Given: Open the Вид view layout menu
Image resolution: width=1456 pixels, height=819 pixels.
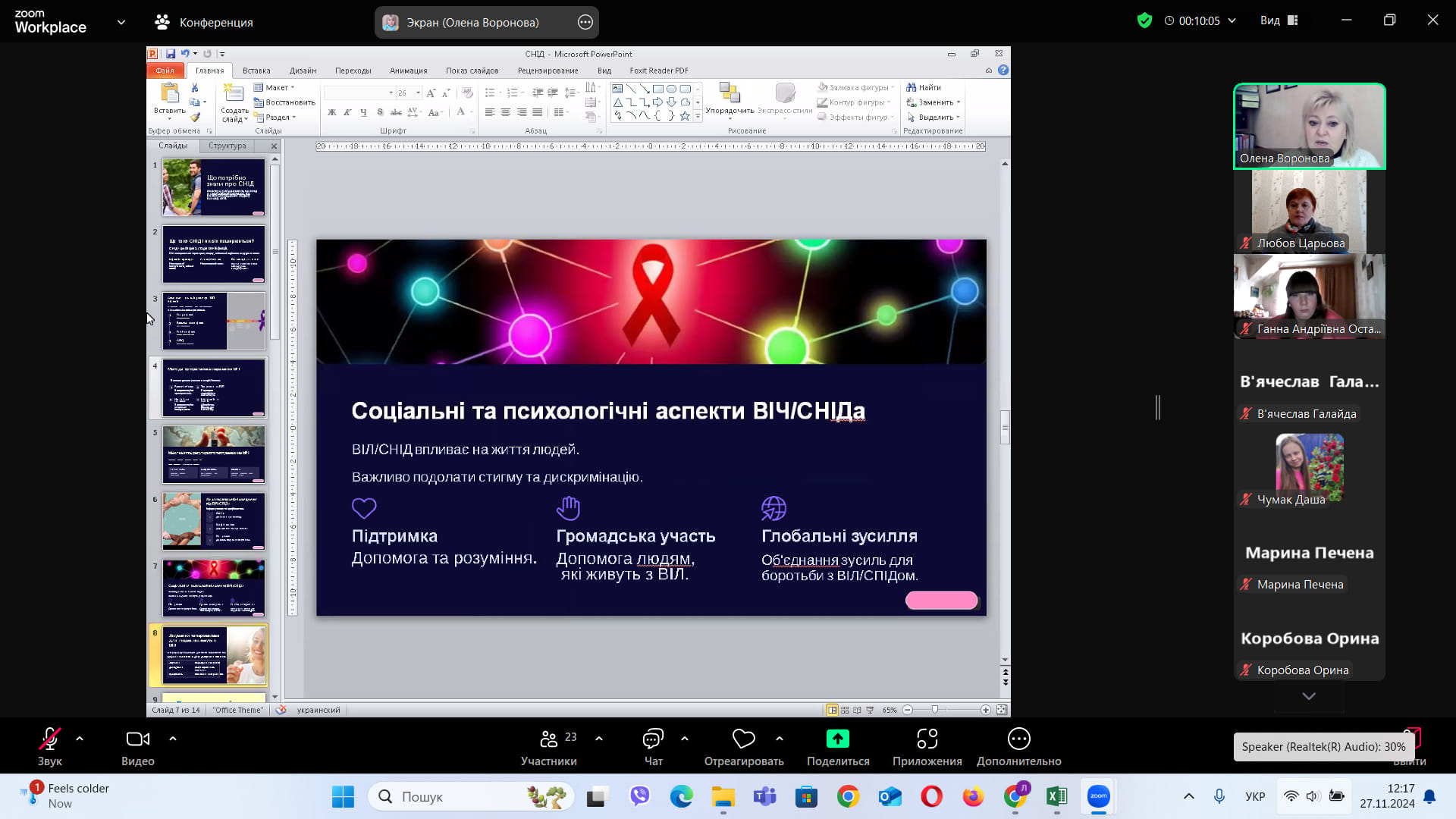Looking at the screenshot, I should [1279, 20].
